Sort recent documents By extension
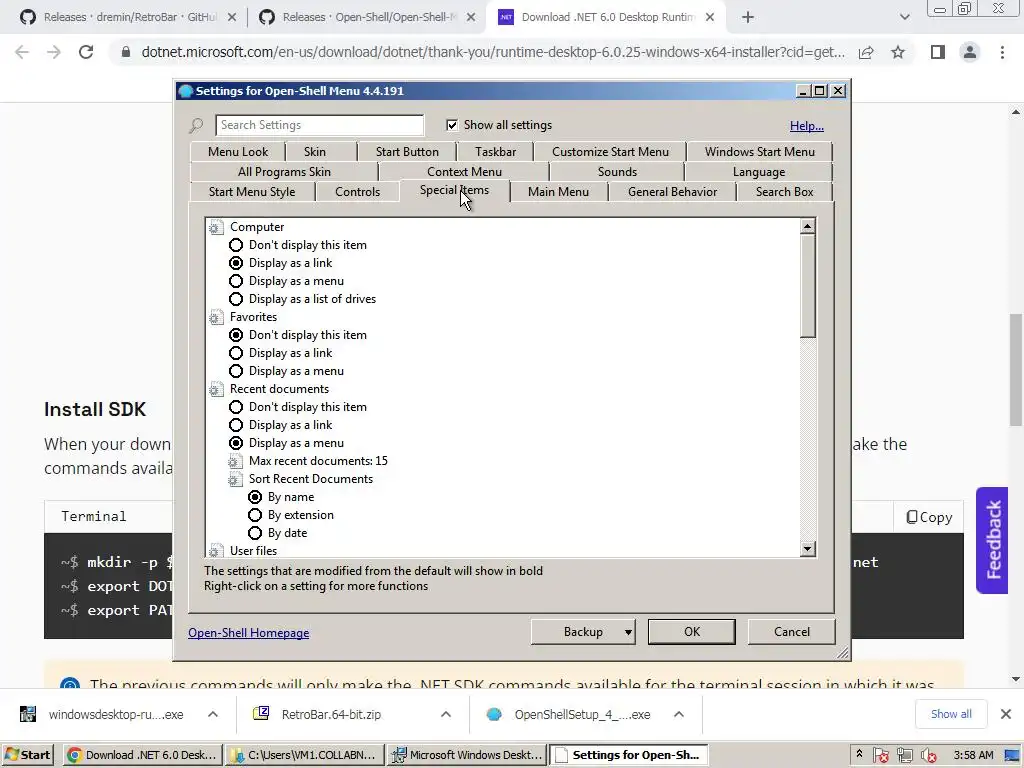Image resolution: width=1024 pixels, height=768 pixels. pyautogui.click(x=255, y=515)
